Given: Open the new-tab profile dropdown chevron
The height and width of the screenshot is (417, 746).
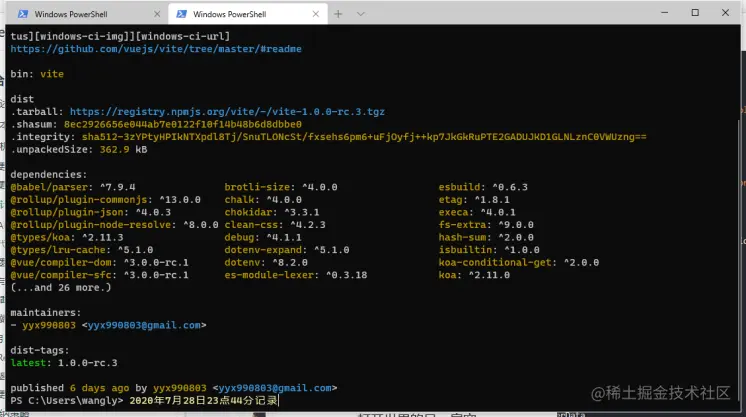Looking at the screenshot, I should 361,14.
